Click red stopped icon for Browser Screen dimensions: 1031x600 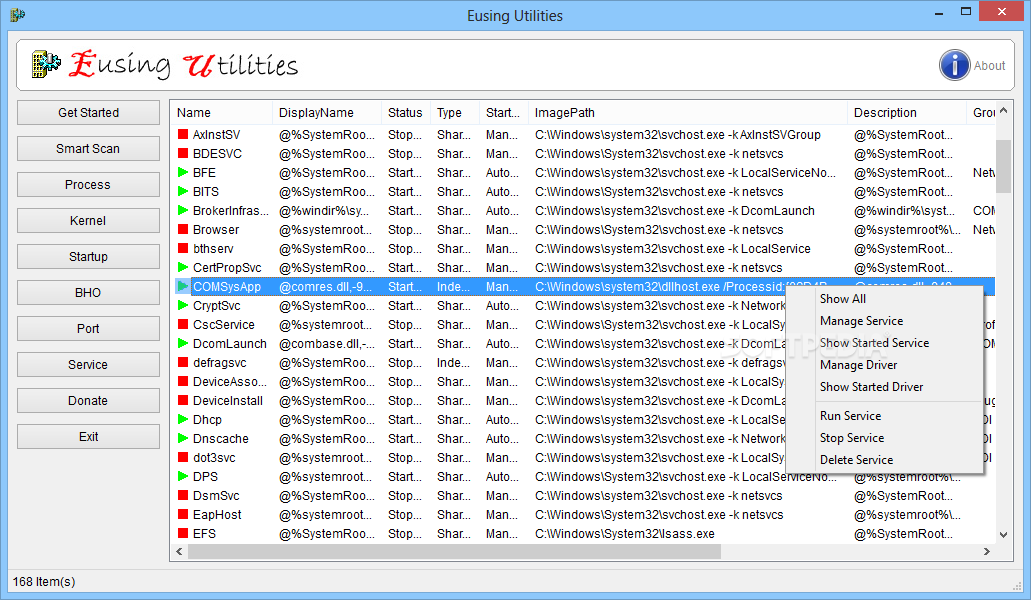tap(183, 229)
